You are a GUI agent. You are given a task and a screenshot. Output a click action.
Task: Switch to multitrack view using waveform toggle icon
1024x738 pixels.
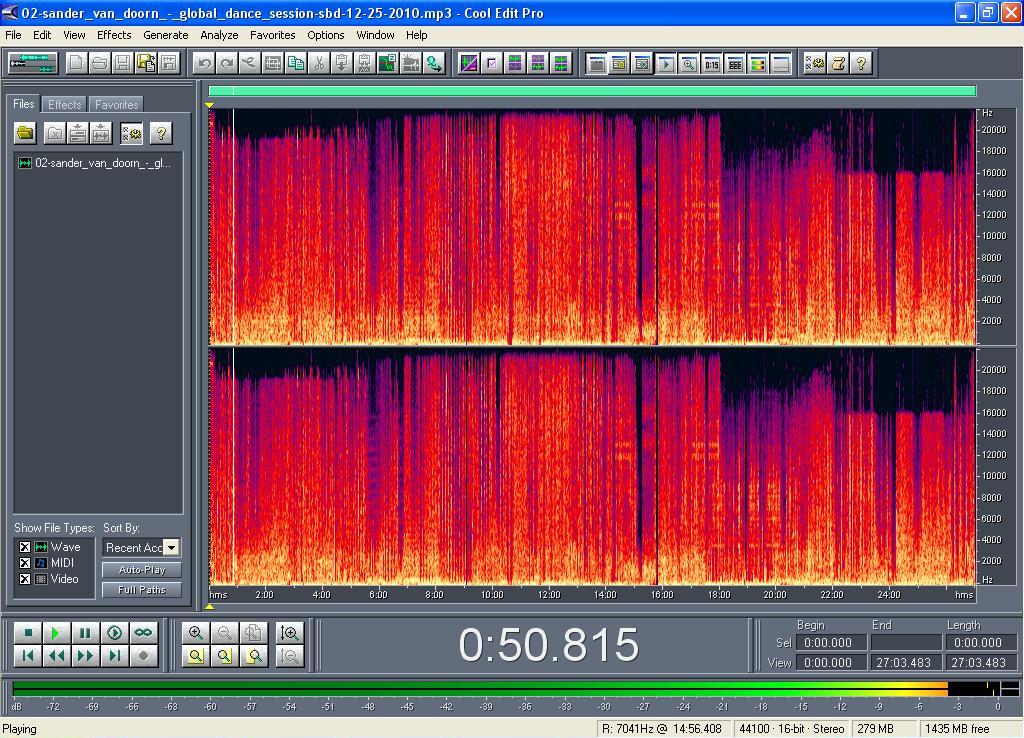point(33,63)
